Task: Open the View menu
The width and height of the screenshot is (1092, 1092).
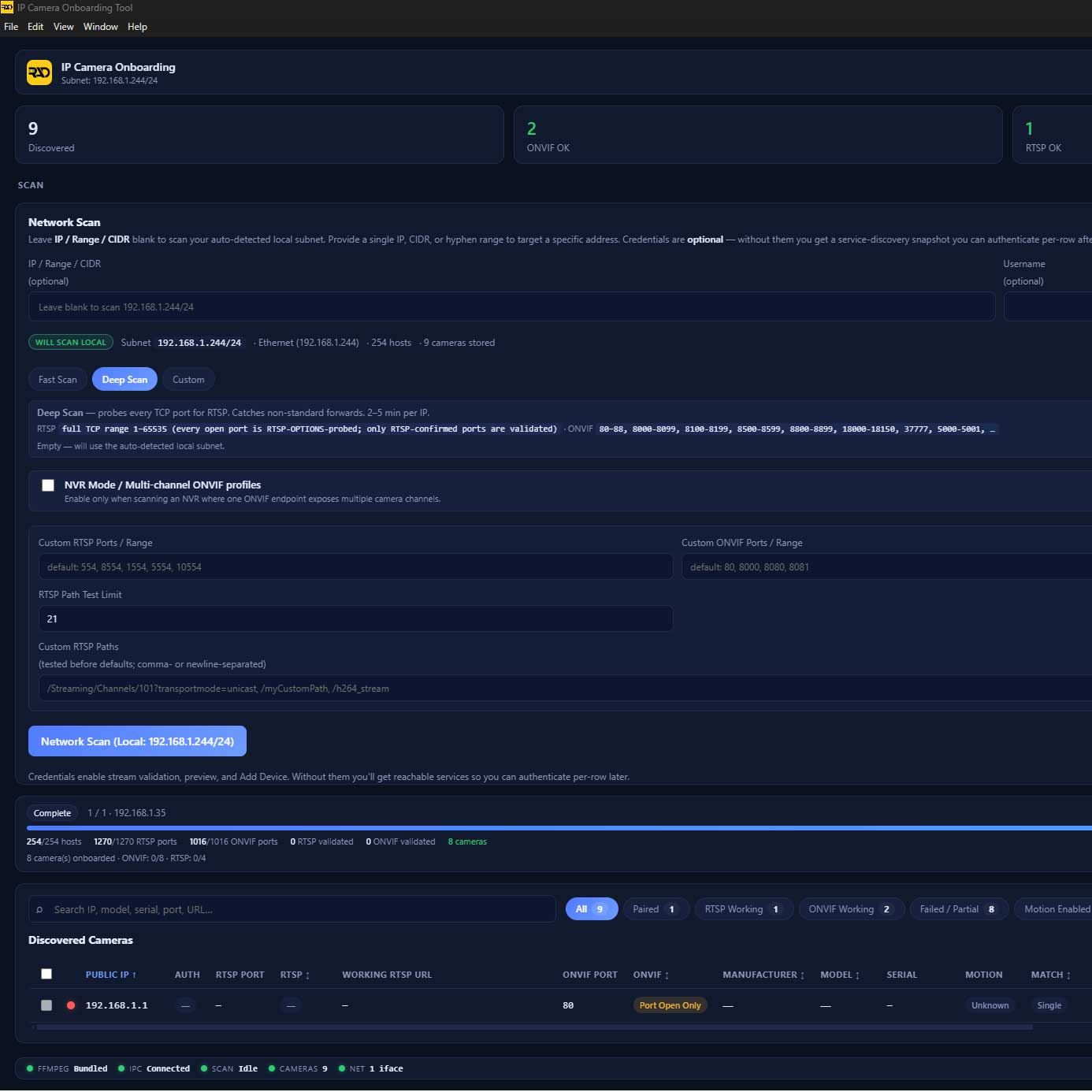Action: [x=63, y=27]
